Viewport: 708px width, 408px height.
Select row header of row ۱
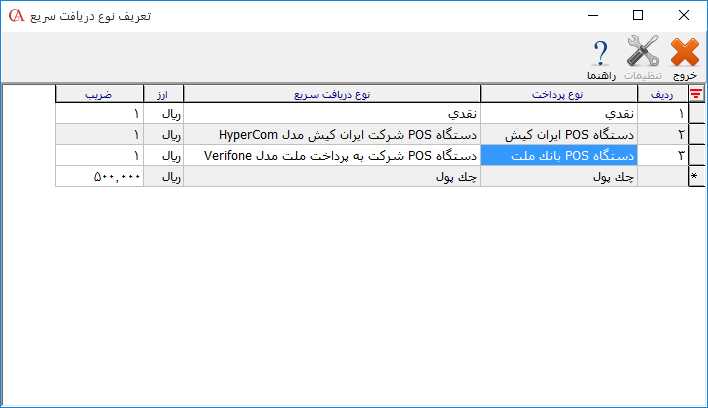click(x=696, y=114)
